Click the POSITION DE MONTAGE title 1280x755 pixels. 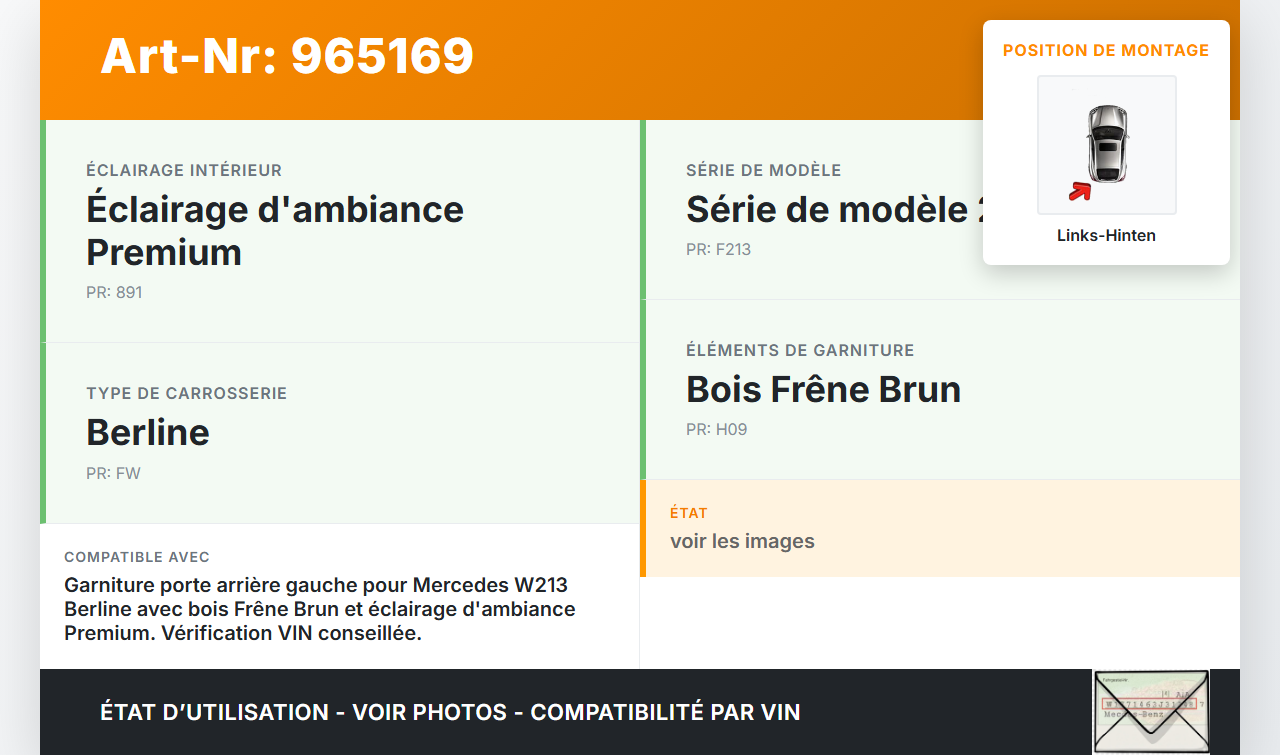click(1106, 50)
